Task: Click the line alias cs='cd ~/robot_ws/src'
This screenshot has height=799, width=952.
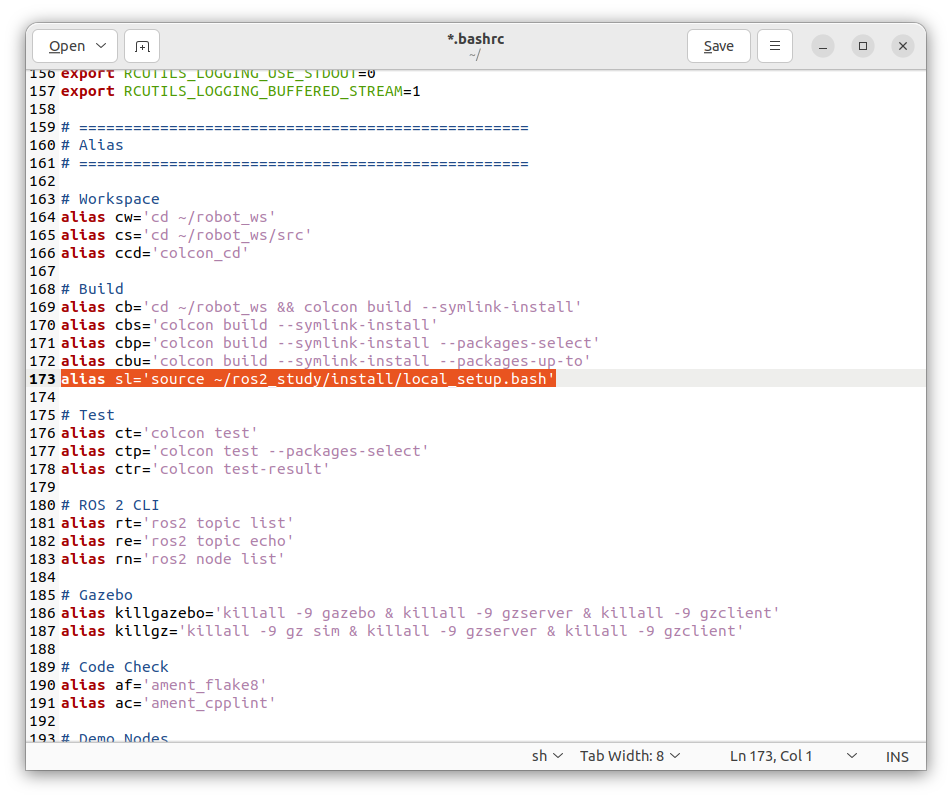Action: 186,235
